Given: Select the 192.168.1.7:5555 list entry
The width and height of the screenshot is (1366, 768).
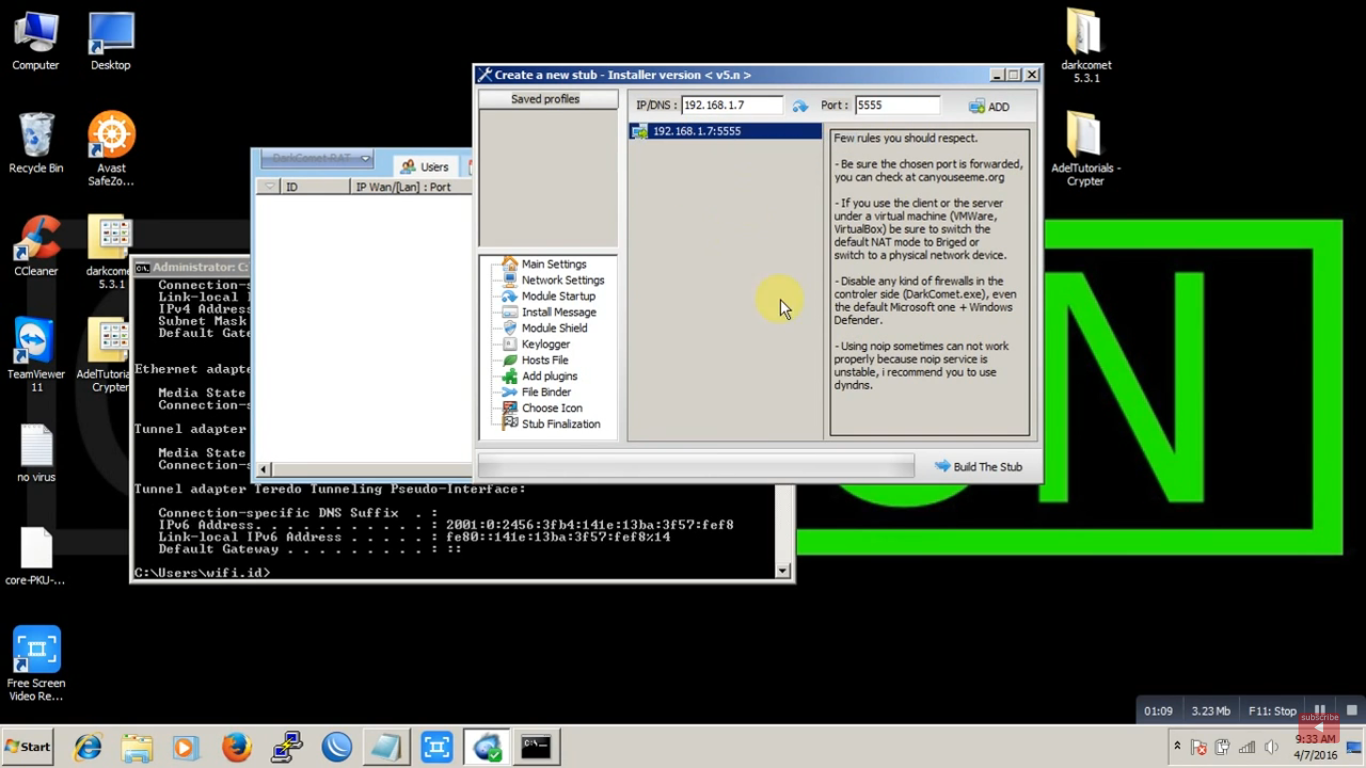Looking at the screenshot, I should coord(725,131).
